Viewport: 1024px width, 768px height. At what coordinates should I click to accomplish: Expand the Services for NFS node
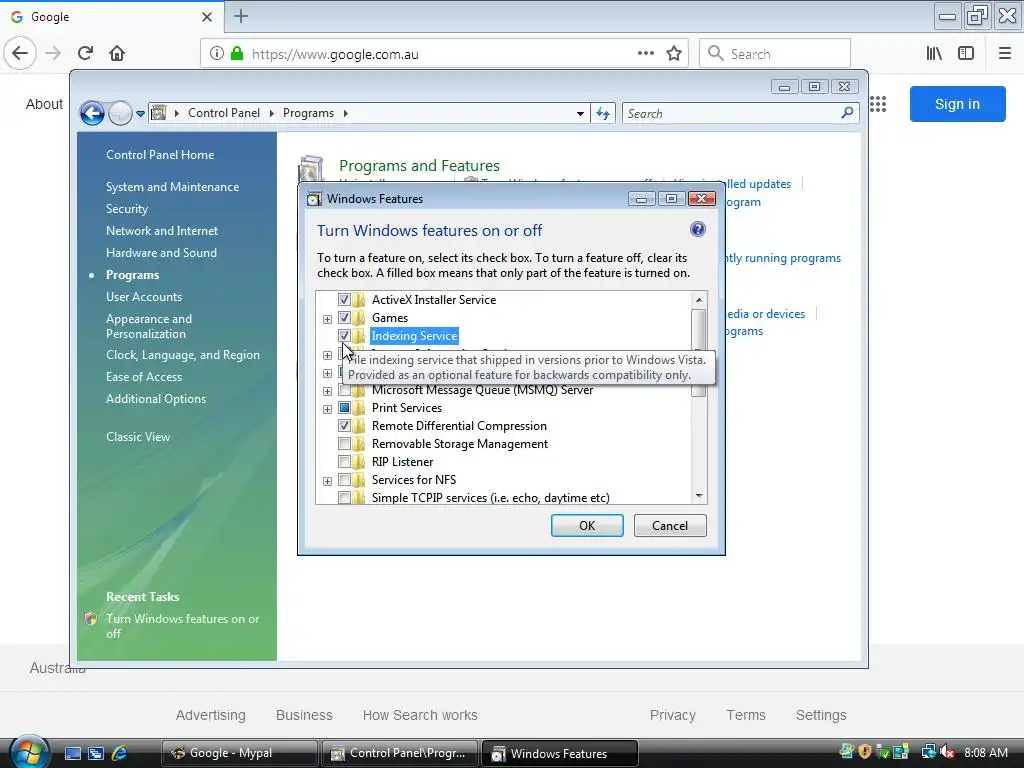click(x=327, y=481)
